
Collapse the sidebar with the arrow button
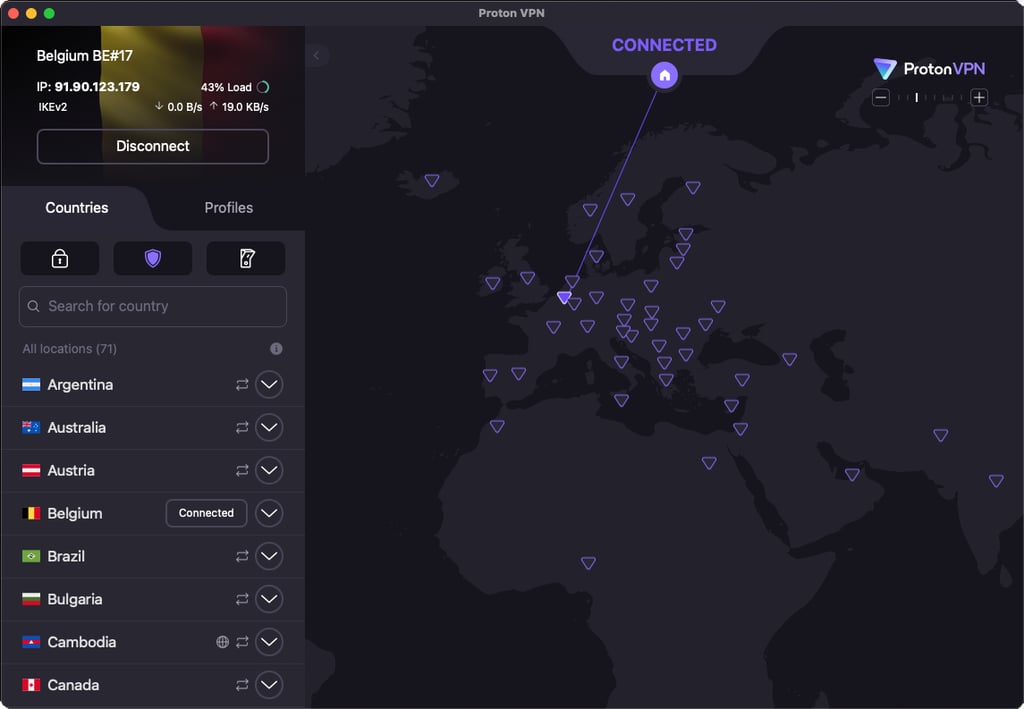tap(317, 55)
